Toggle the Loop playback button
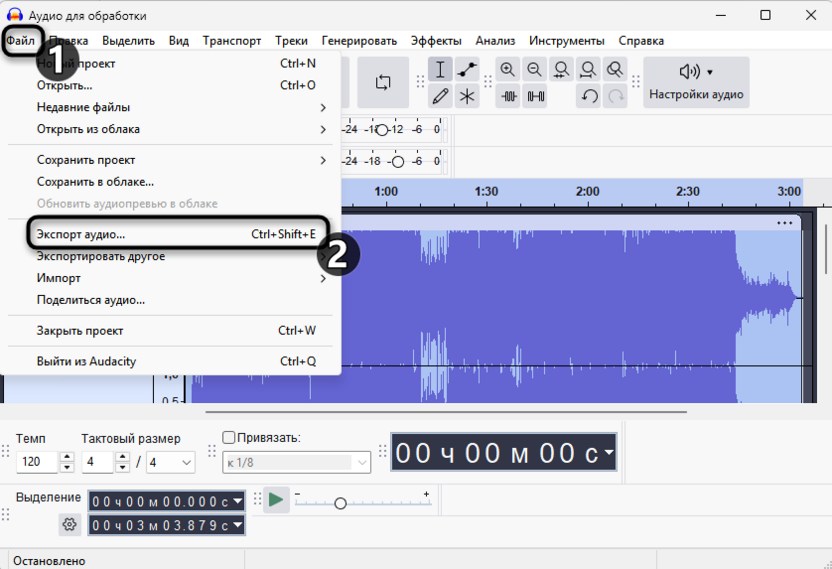Image resolution: width=832 pixels, height=569 pixels. [383, 82]
